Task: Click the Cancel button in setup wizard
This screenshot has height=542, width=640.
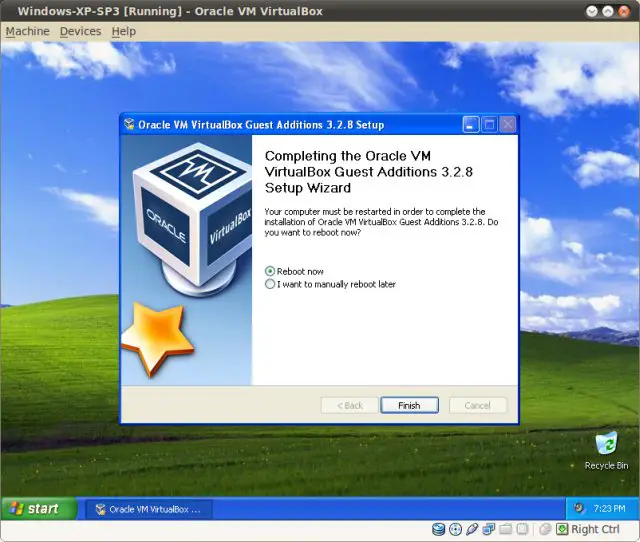Action: [x=478, y=405]
